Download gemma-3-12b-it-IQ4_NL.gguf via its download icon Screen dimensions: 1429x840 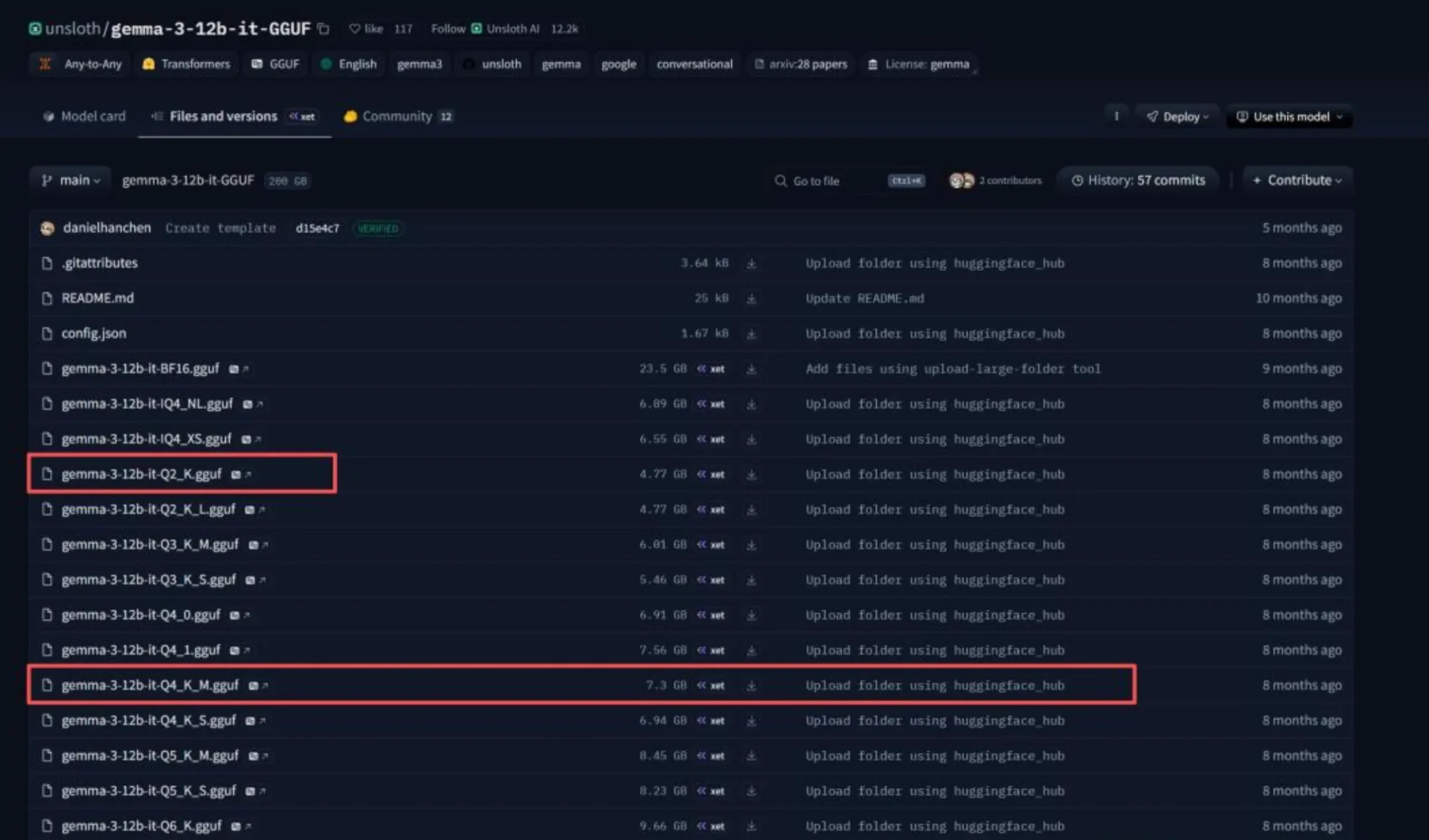point(751,404)
